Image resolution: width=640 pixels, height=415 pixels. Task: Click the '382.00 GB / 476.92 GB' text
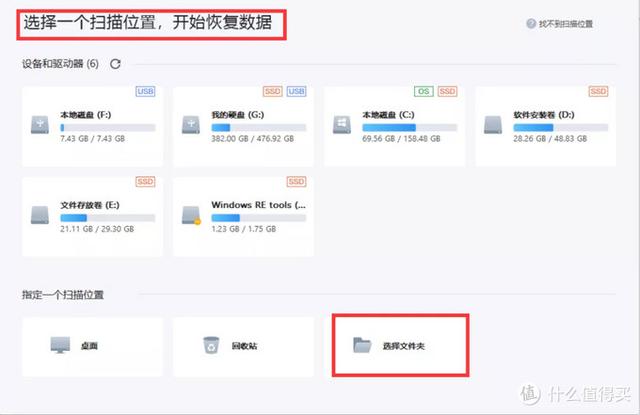253,139
